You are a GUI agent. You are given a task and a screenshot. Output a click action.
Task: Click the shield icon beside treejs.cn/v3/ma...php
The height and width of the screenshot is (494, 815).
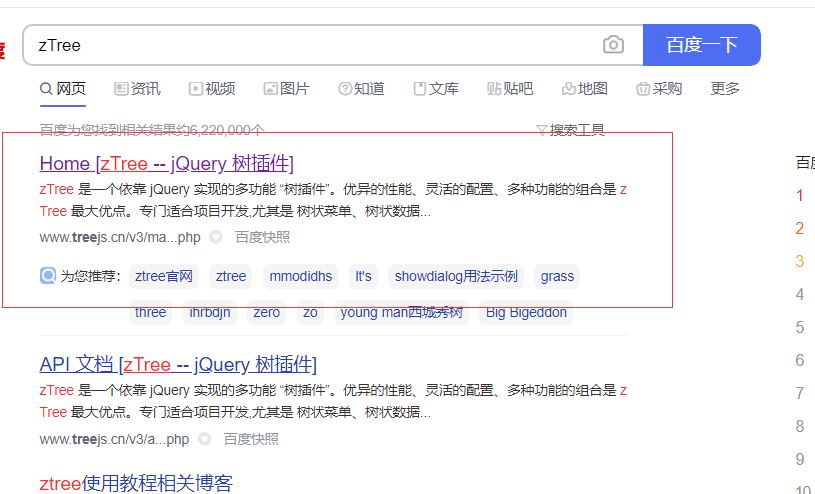pyautogui.click(x=216, y=237)
